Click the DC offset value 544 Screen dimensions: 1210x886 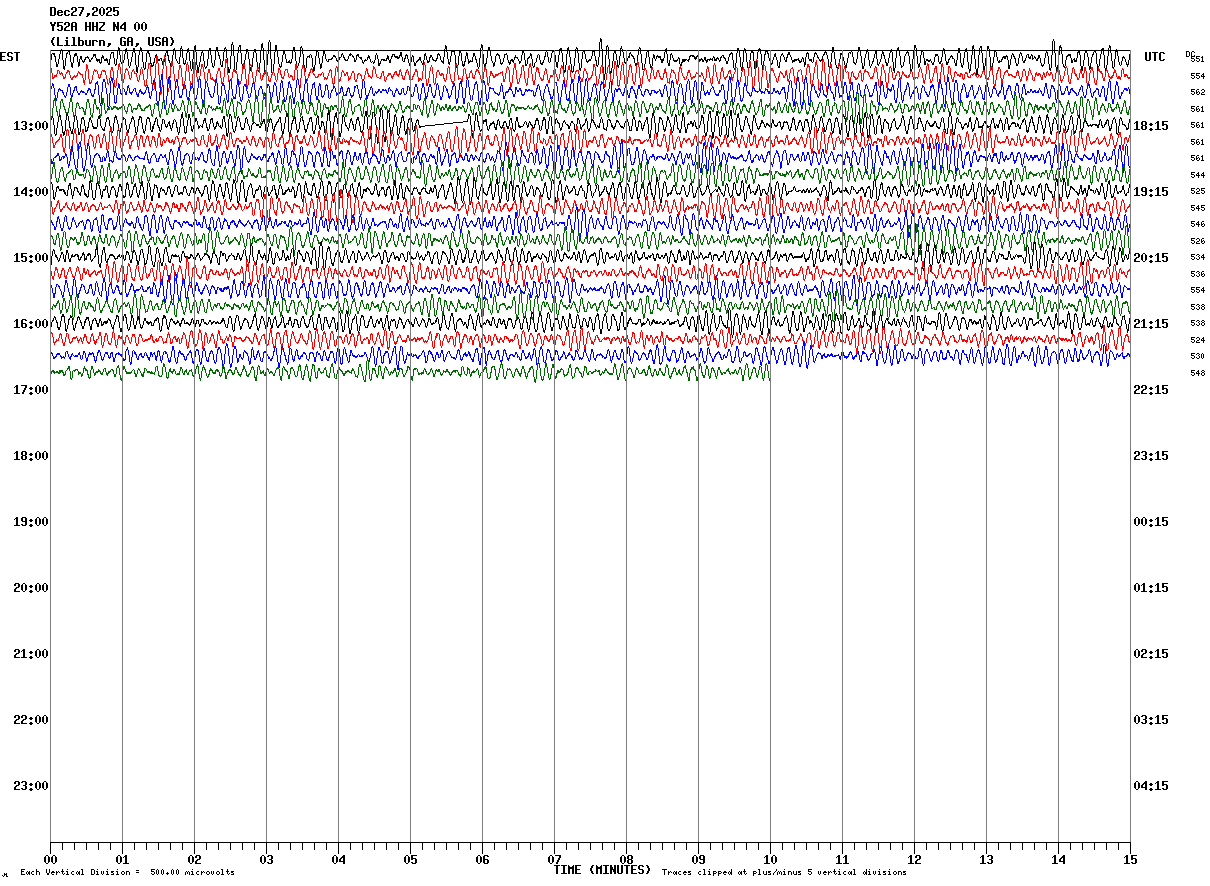(x=1197, y=175)
